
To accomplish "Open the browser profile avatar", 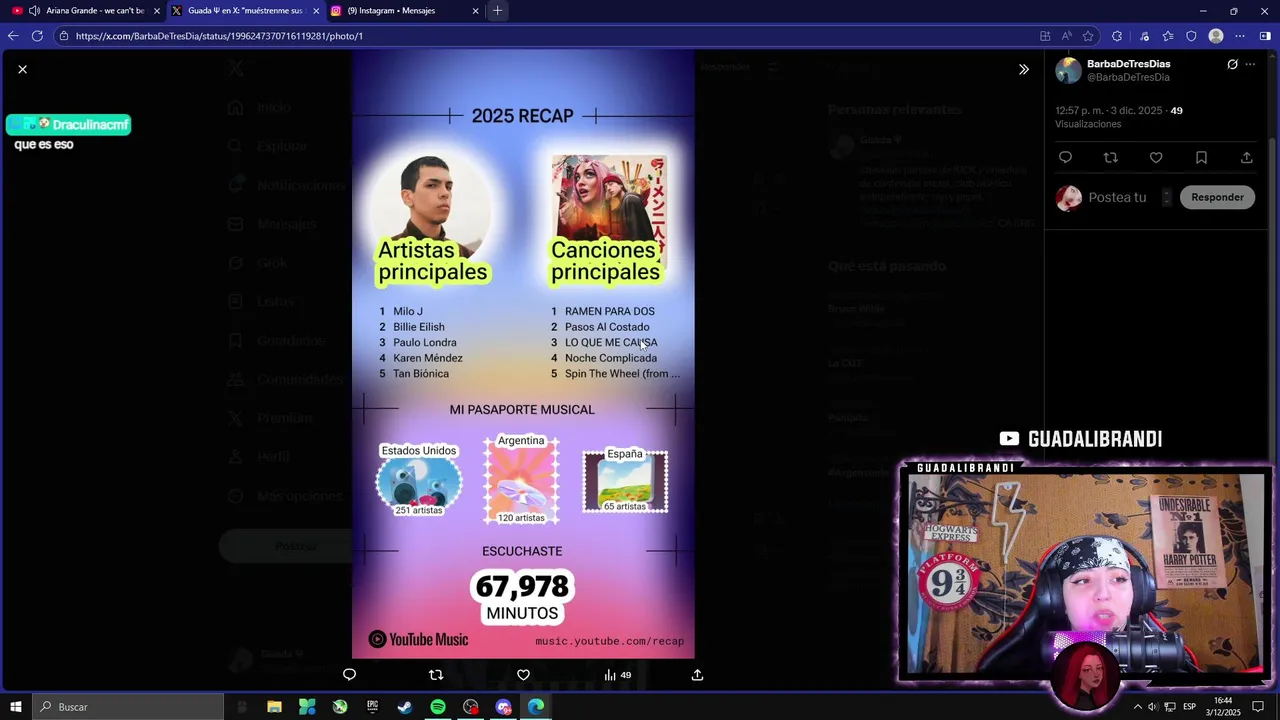I will [1216, 36].
